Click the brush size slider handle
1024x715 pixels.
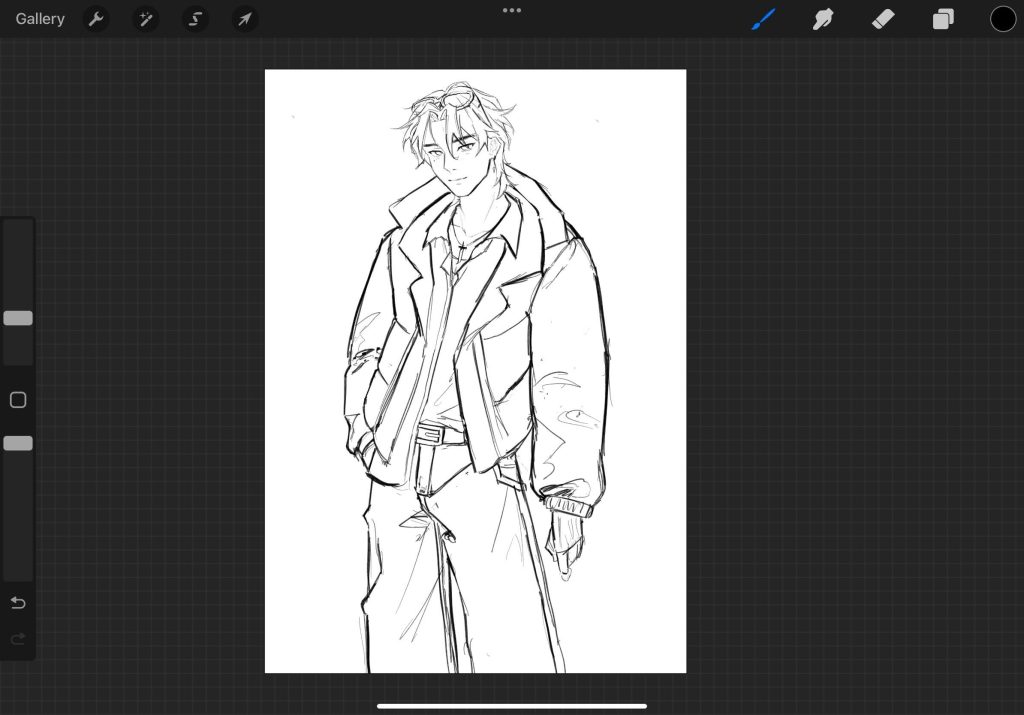coord(18,318)
